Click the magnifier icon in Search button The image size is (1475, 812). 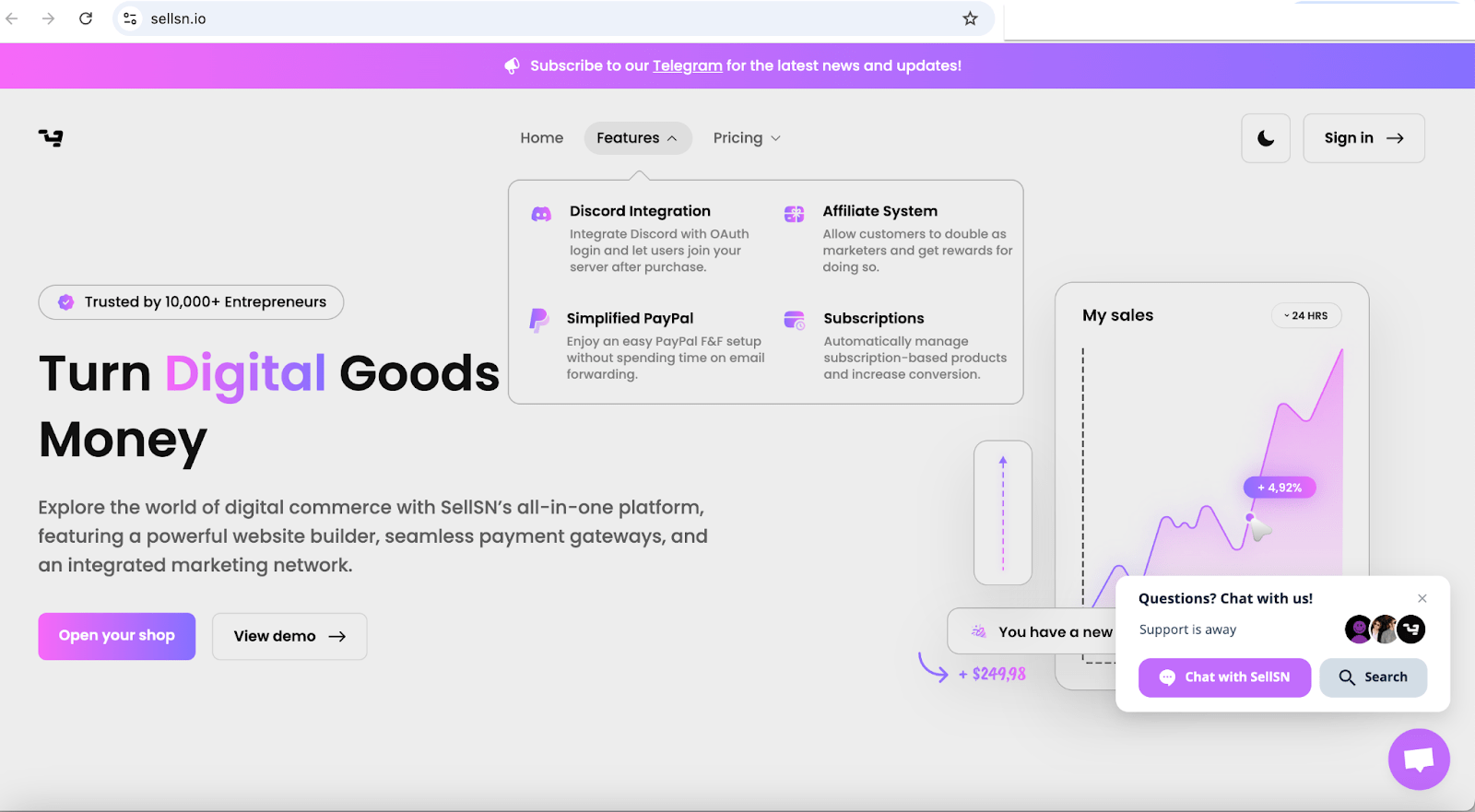coord(1347,677)
